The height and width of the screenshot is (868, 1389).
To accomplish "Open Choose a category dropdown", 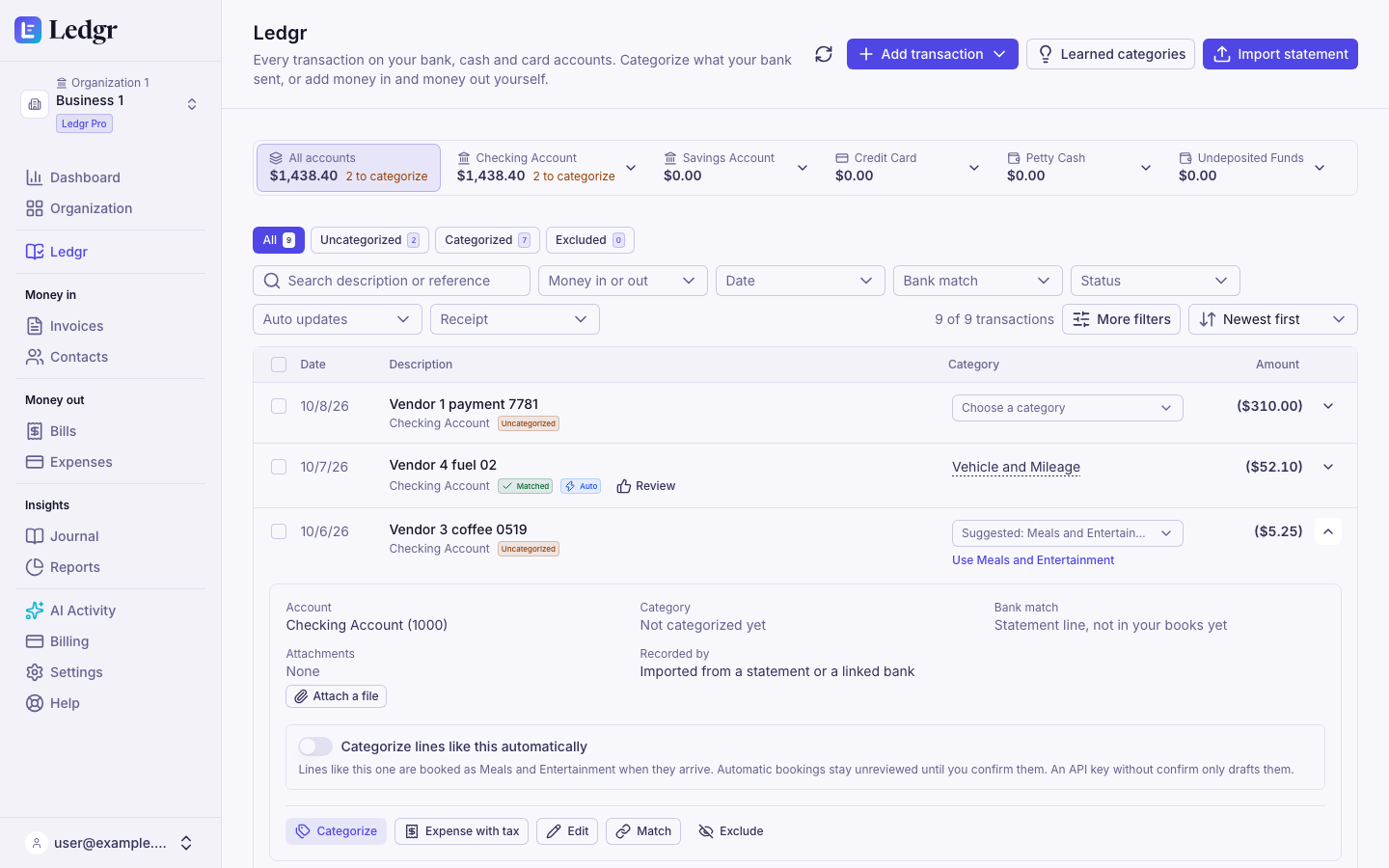I will 1068,408.
